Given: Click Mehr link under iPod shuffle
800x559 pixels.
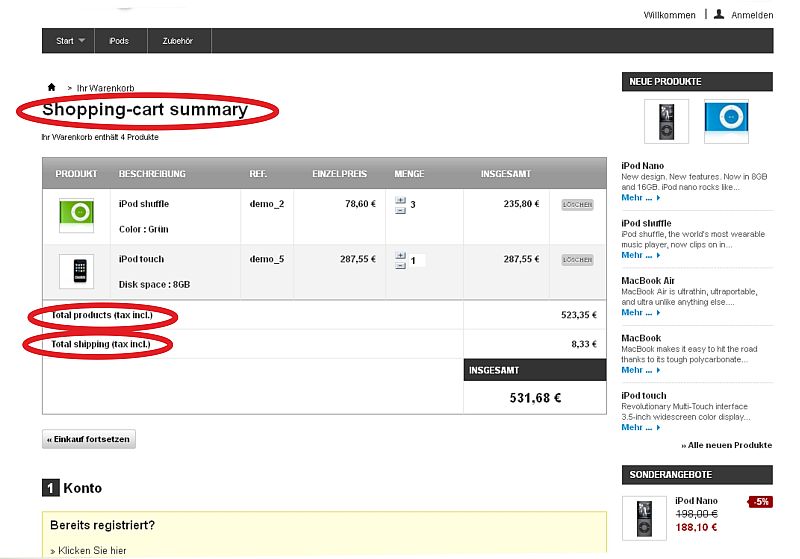Looking at the screenshot, I should pos(641,256).
